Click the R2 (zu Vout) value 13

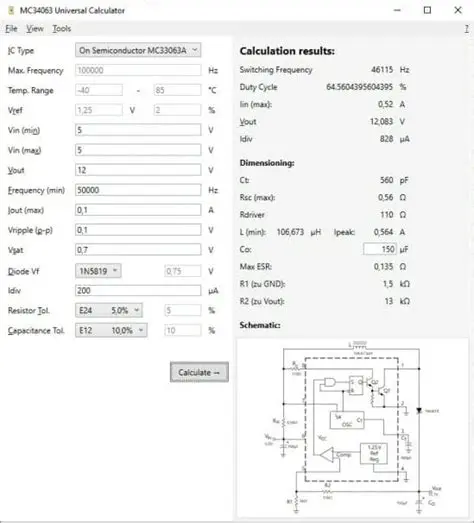[389, 302]
